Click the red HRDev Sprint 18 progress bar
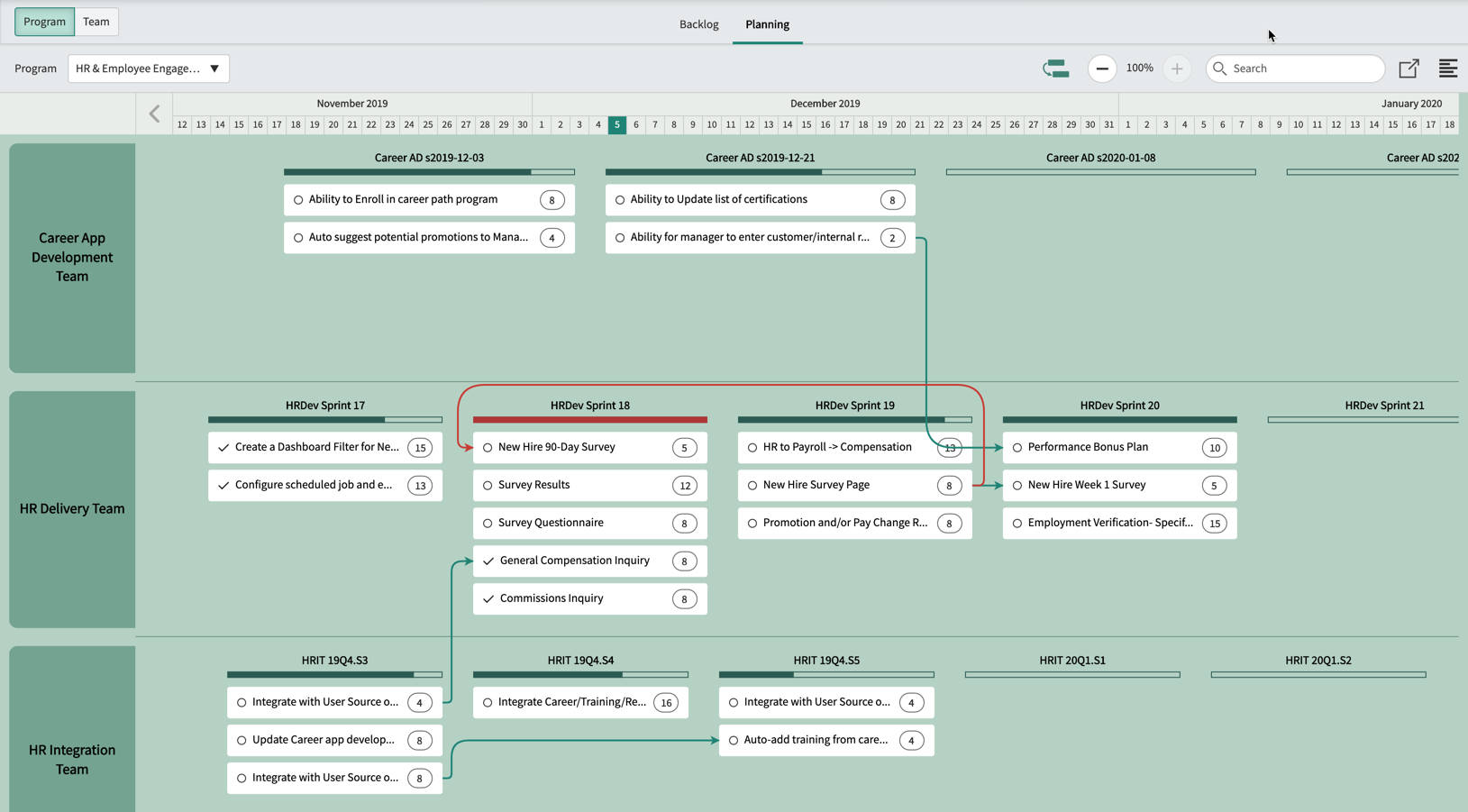This screenshot has width=1468, height=812. click(x=590, y=419)
